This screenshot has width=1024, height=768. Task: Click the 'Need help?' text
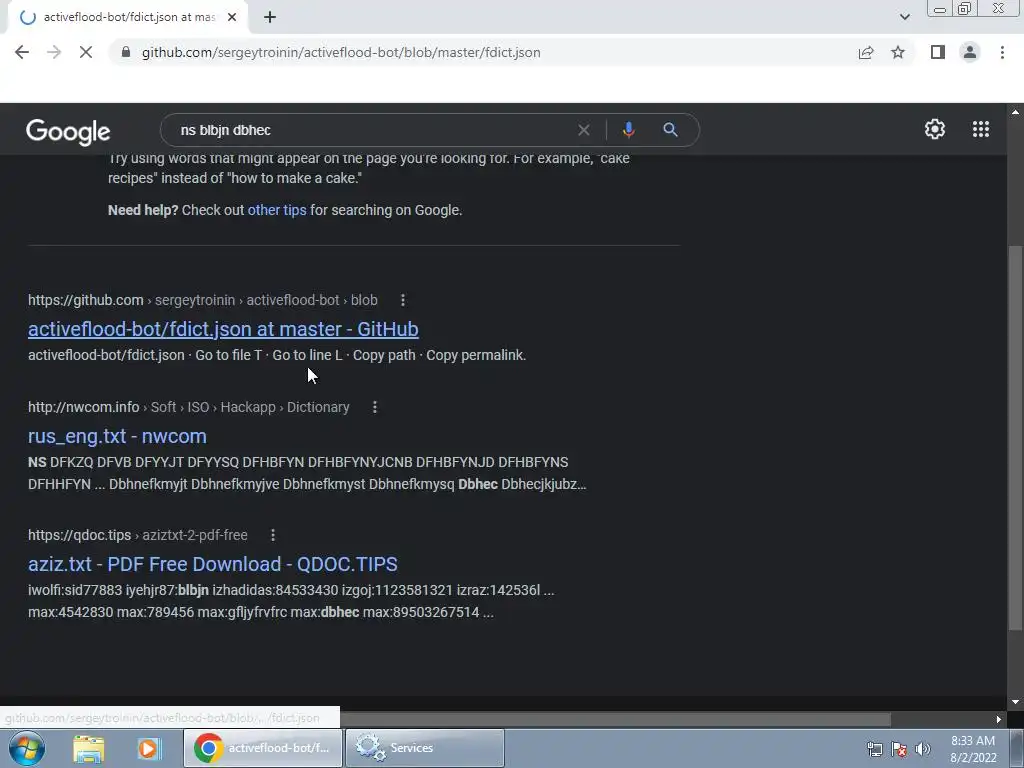coord(143,210)
